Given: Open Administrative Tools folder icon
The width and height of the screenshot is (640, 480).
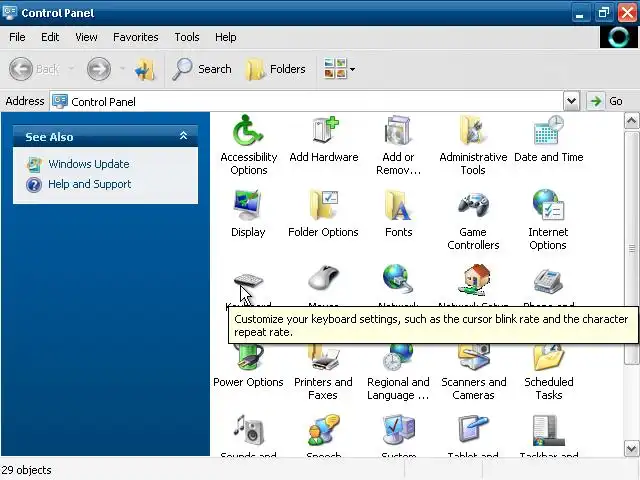Looking at the screenshot, I should tap(473, 131).
